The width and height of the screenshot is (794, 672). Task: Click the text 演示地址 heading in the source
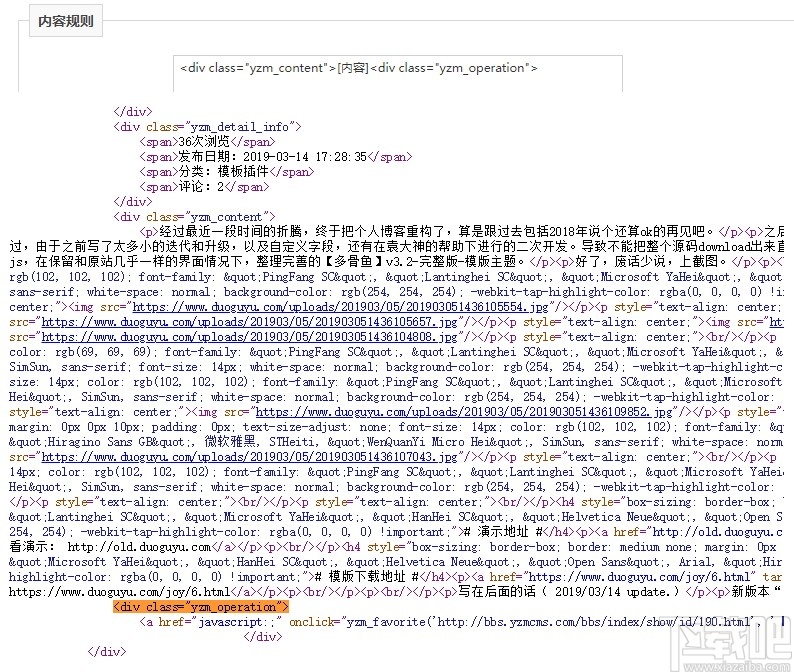tap(502, 532)
